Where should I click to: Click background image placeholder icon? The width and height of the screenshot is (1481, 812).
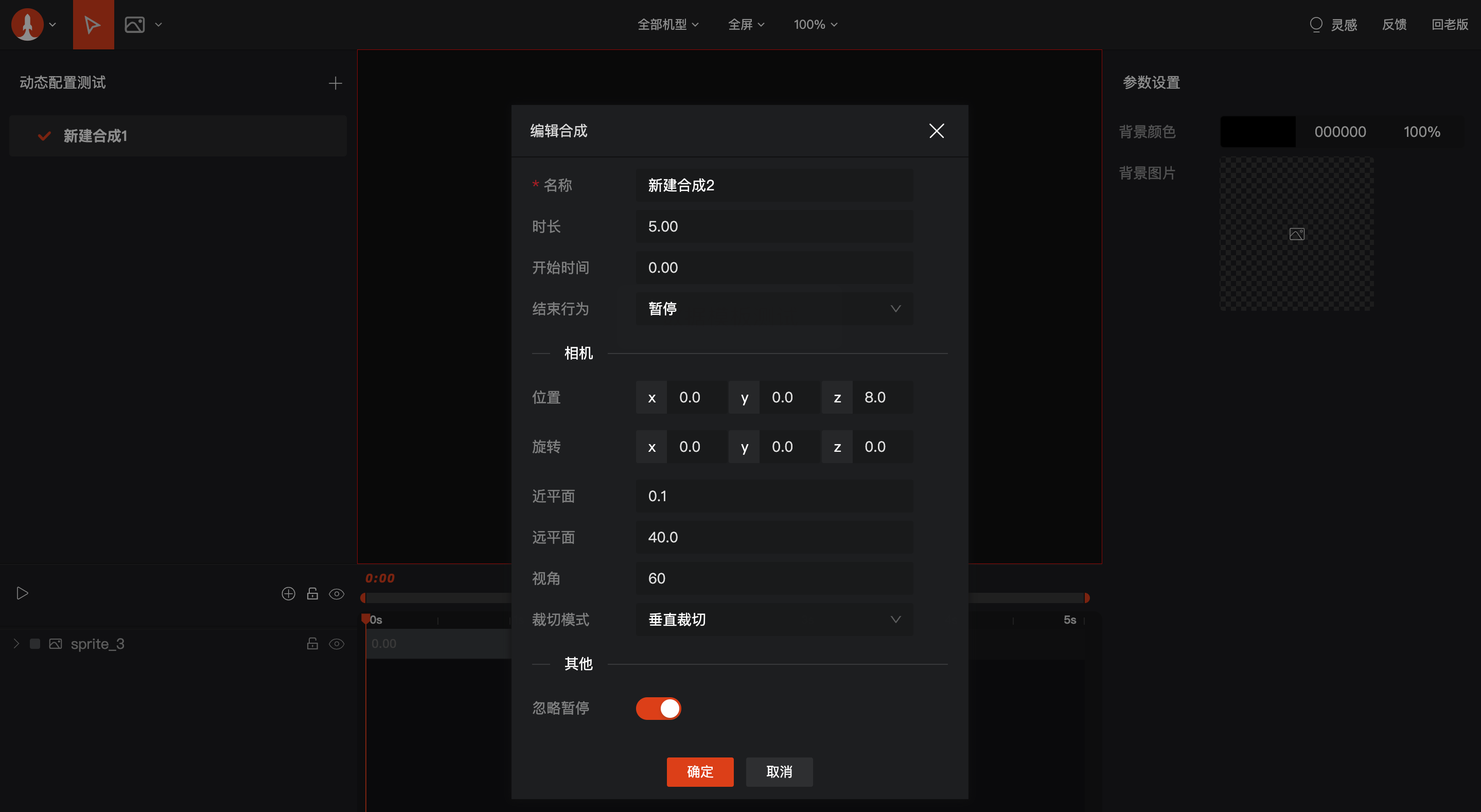click(1296, 234)
